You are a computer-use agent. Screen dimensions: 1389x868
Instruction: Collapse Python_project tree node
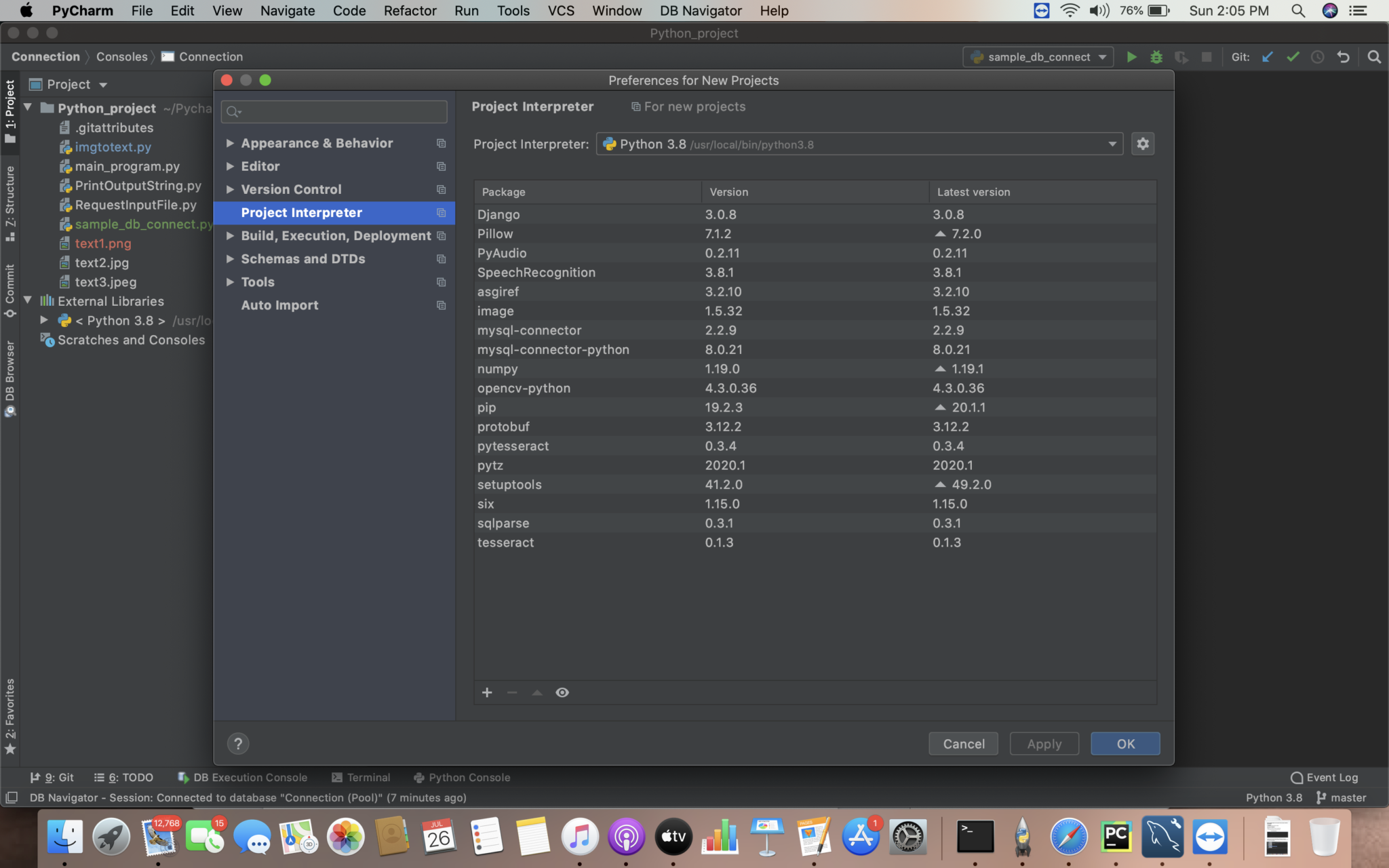28,107
